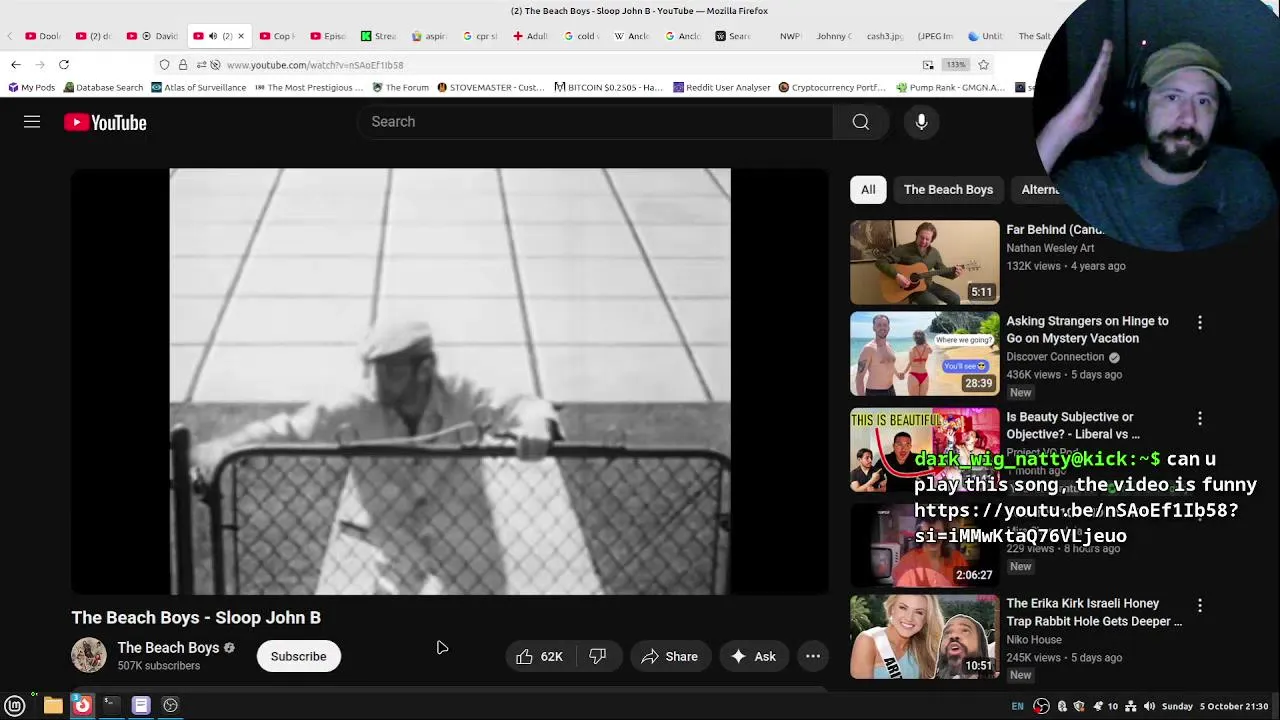The height and width of the screenshot is (720, 1280).
Task: Click the Sloop John B video player
Action: [450, 381]
